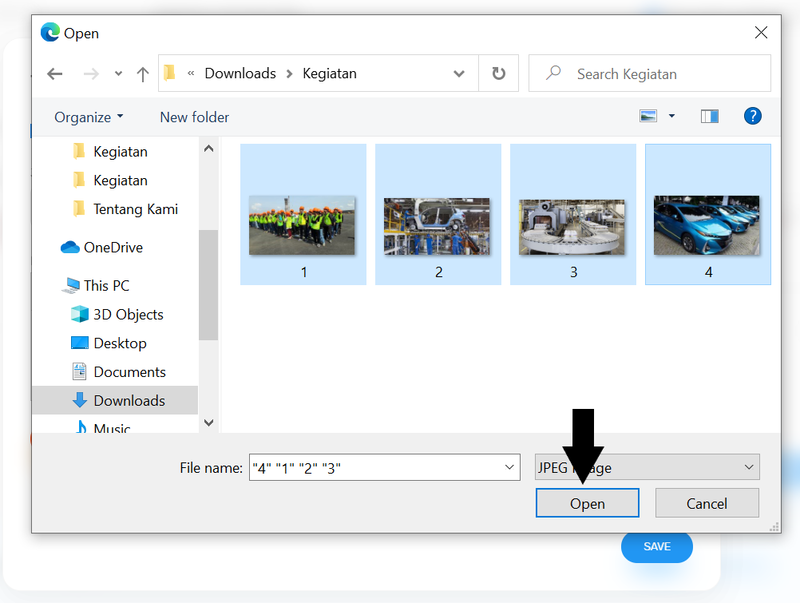Viewport: 800px width, 603px height.
Task: Select image 2 of car assembly line
Action: pyautogui.click(x=437, y=227)
